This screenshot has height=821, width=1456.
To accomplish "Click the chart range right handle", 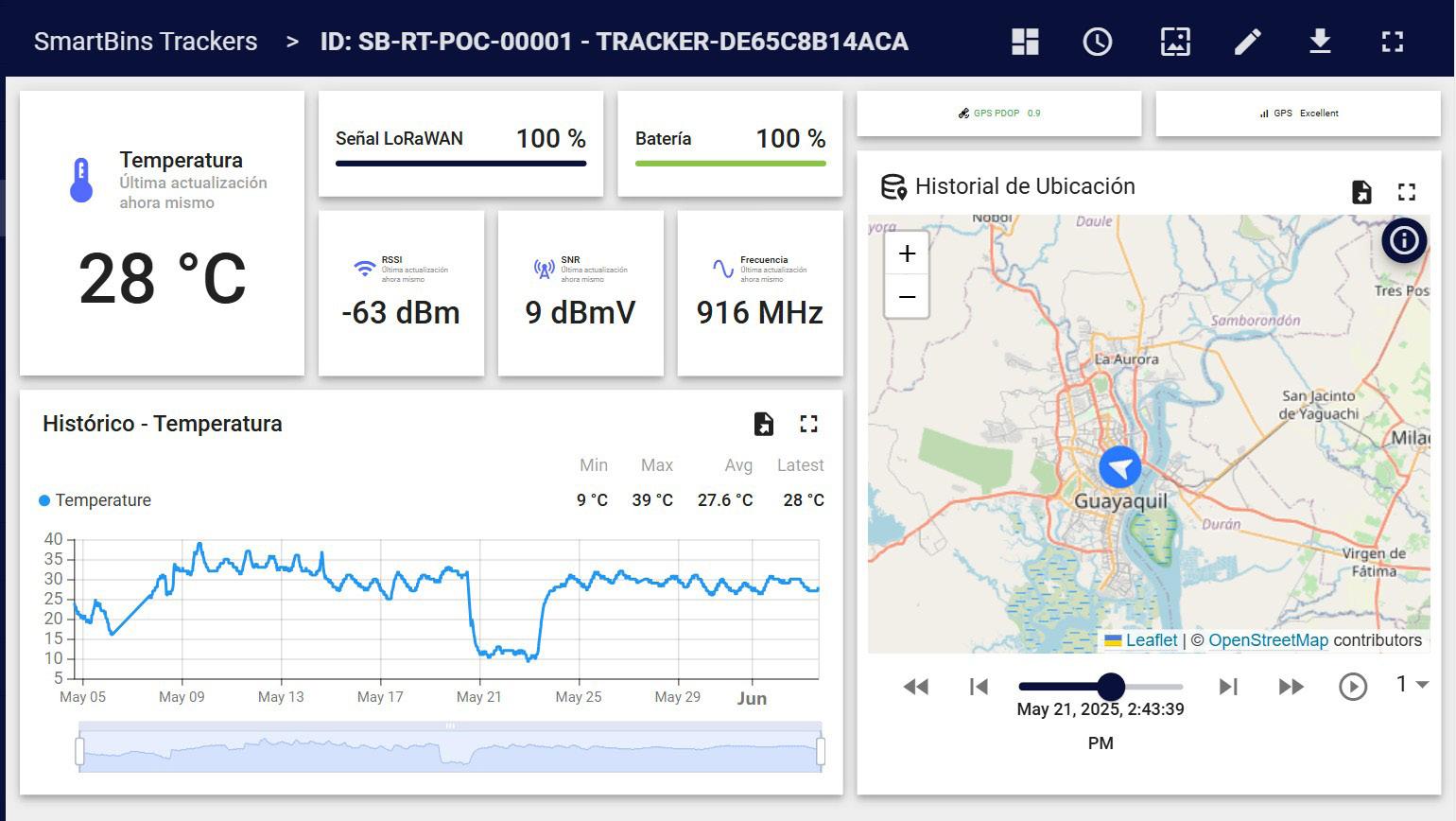I will [821, 752].
